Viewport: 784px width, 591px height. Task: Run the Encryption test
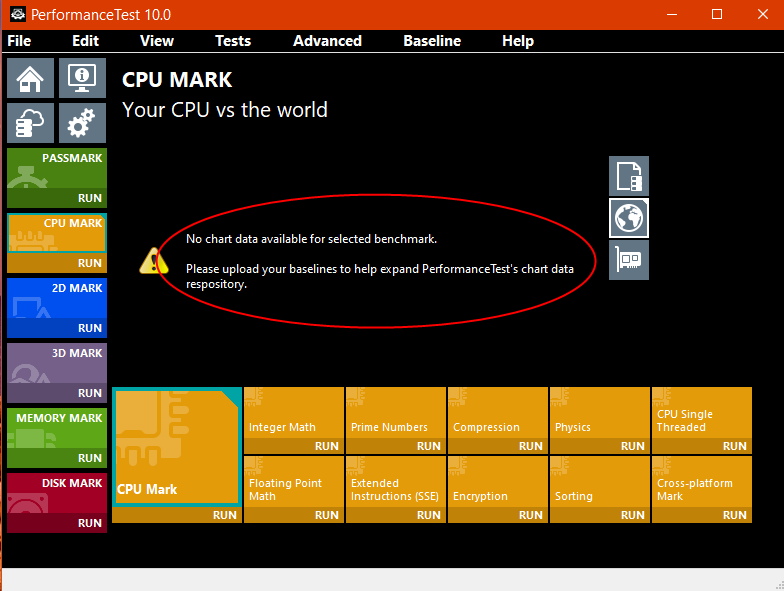530,515
